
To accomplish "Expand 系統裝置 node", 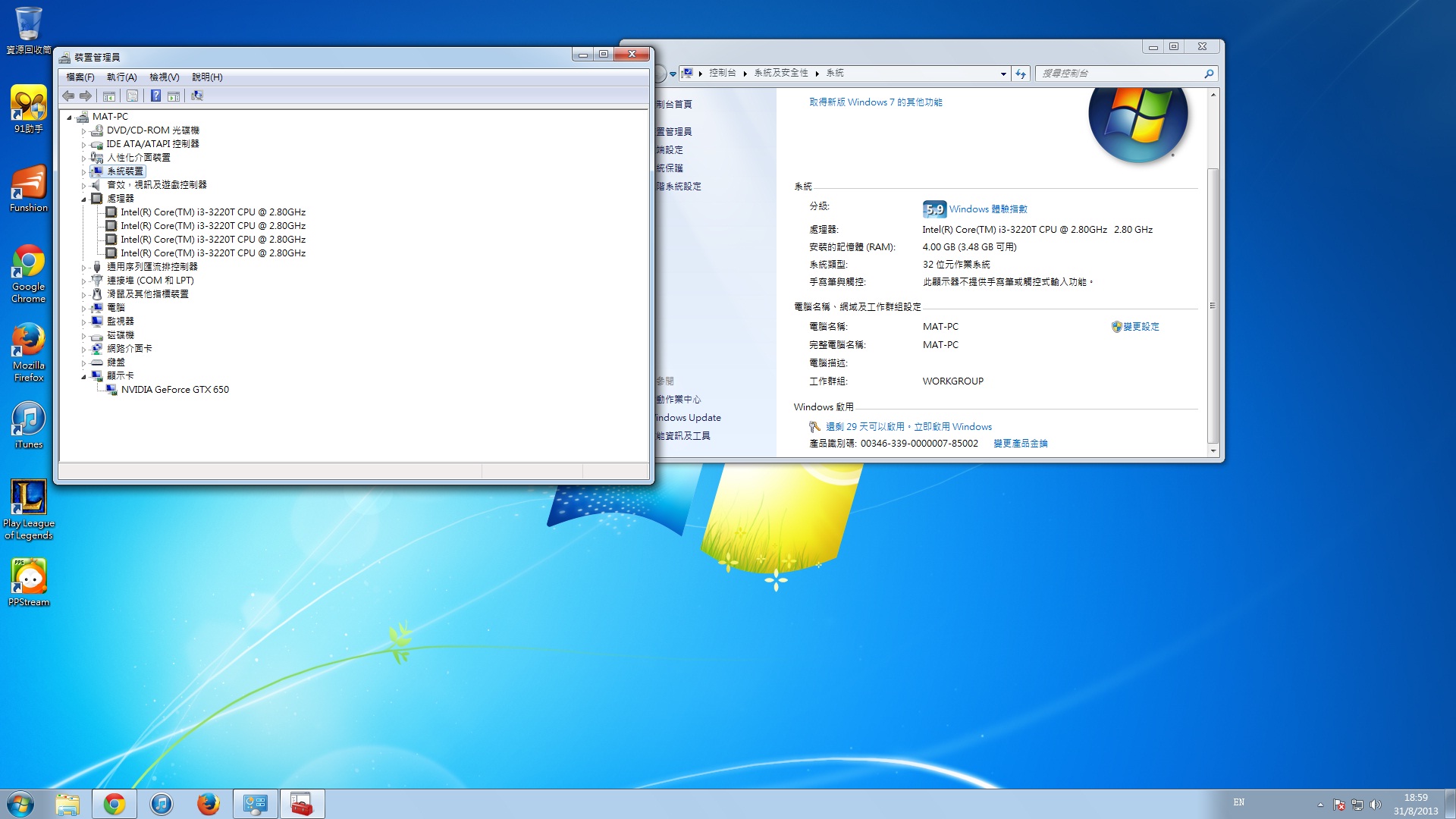I will (x=84, y=171).
